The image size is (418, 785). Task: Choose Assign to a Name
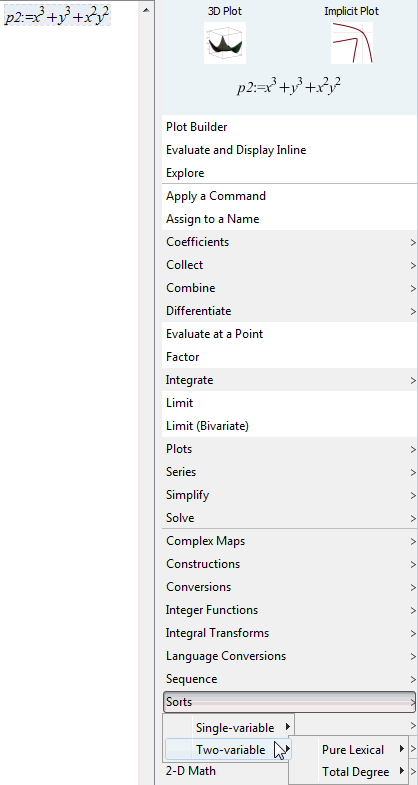(290, 219)
